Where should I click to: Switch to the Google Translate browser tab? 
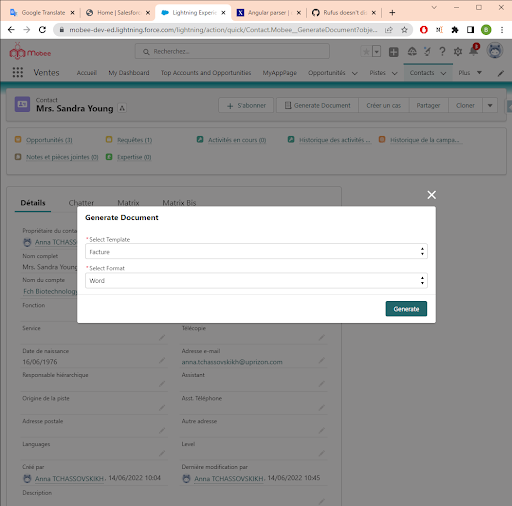pos(41,13)
